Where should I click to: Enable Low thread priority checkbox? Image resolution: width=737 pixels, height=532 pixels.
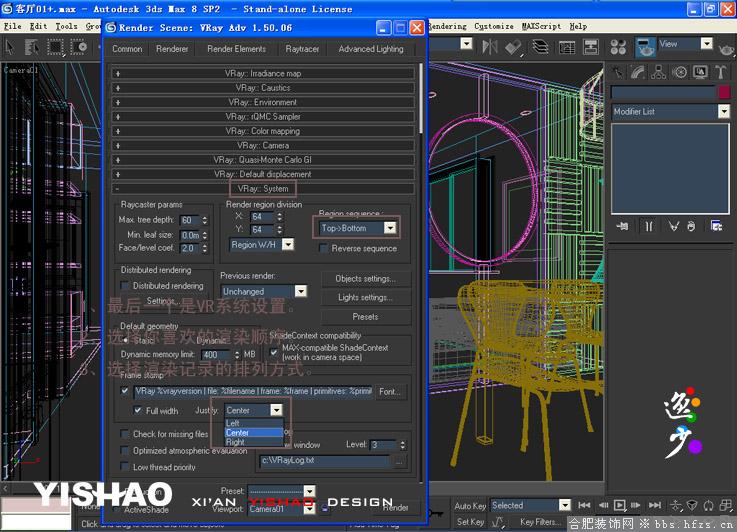click(x=125, y=467)
